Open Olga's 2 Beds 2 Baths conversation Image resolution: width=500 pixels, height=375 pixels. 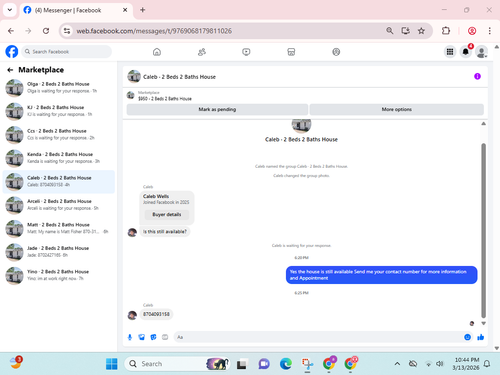click(59, 88)
